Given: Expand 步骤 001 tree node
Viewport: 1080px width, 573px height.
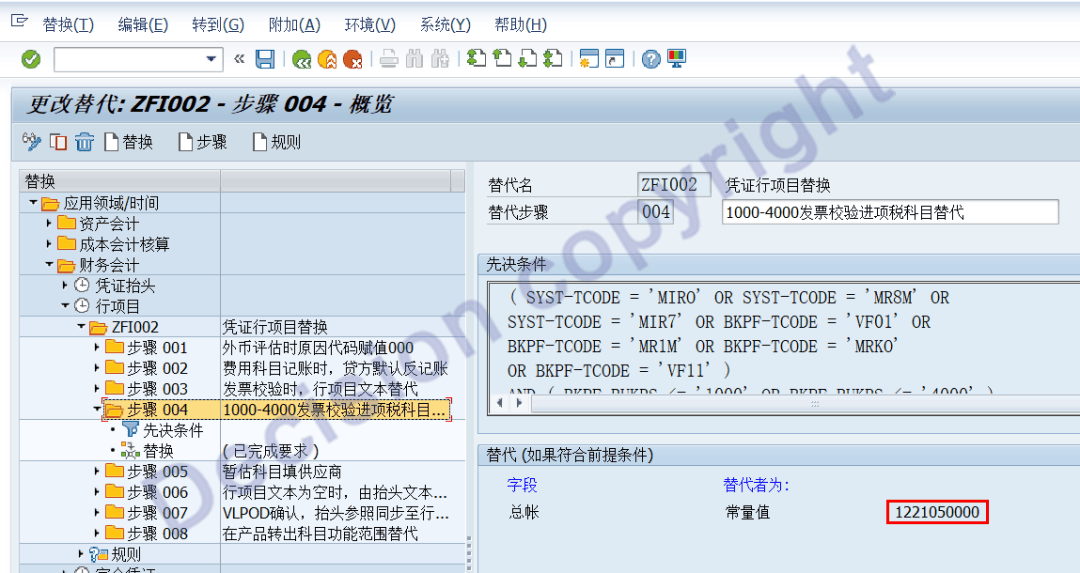Looking at the screenshot, I should [96, 347].
